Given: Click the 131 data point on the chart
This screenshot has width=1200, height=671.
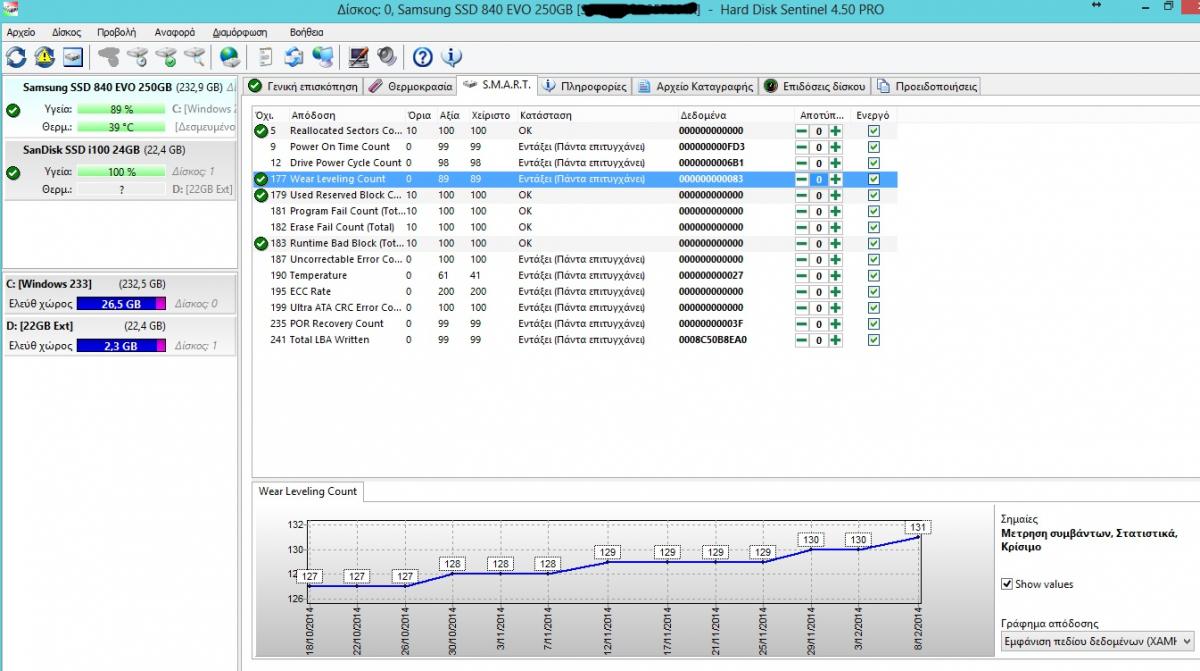Looking at the screenshot, I should (918, 536).
